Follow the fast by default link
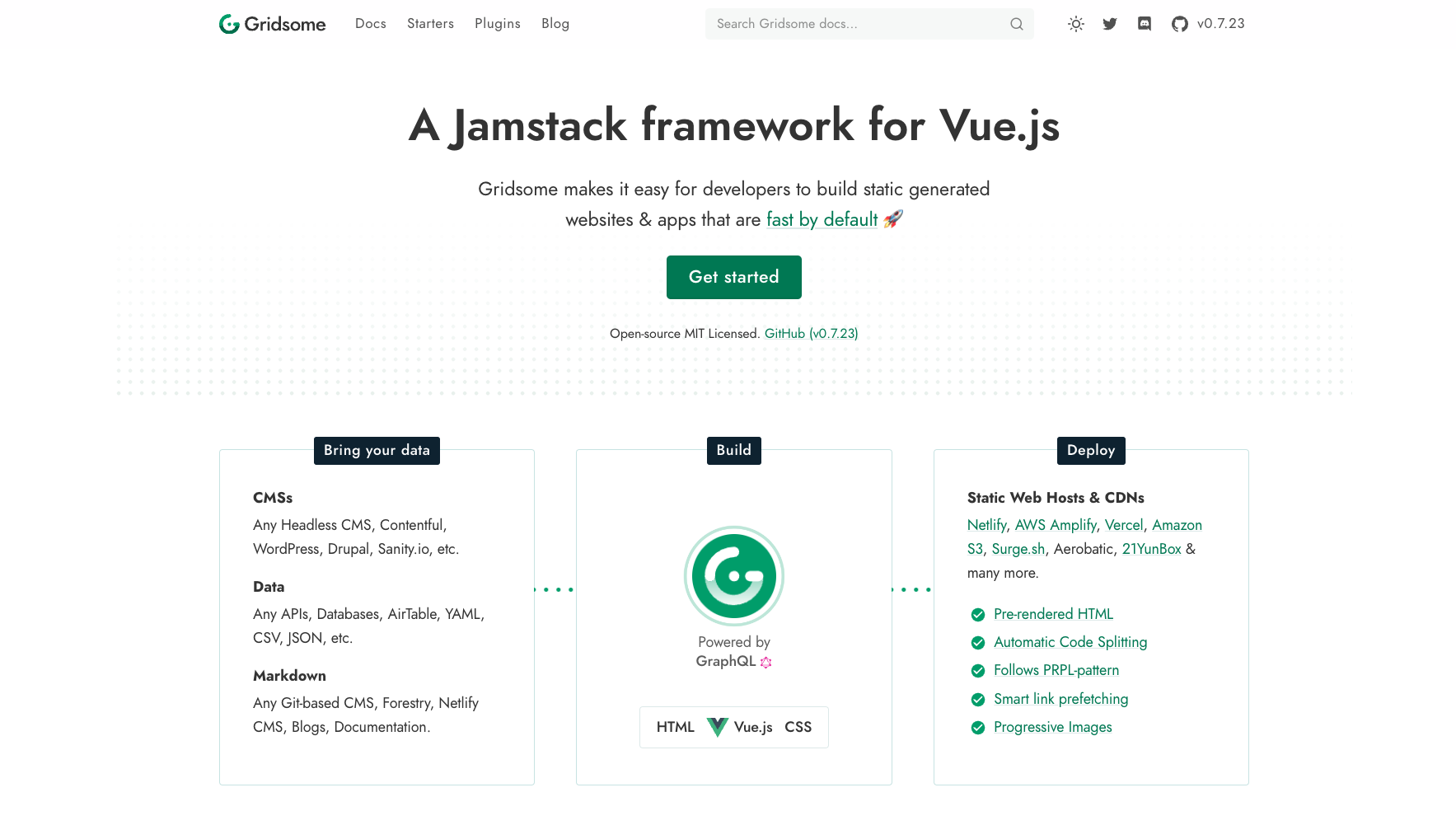Screen dimensions: 1456x825 coord(822,220)
